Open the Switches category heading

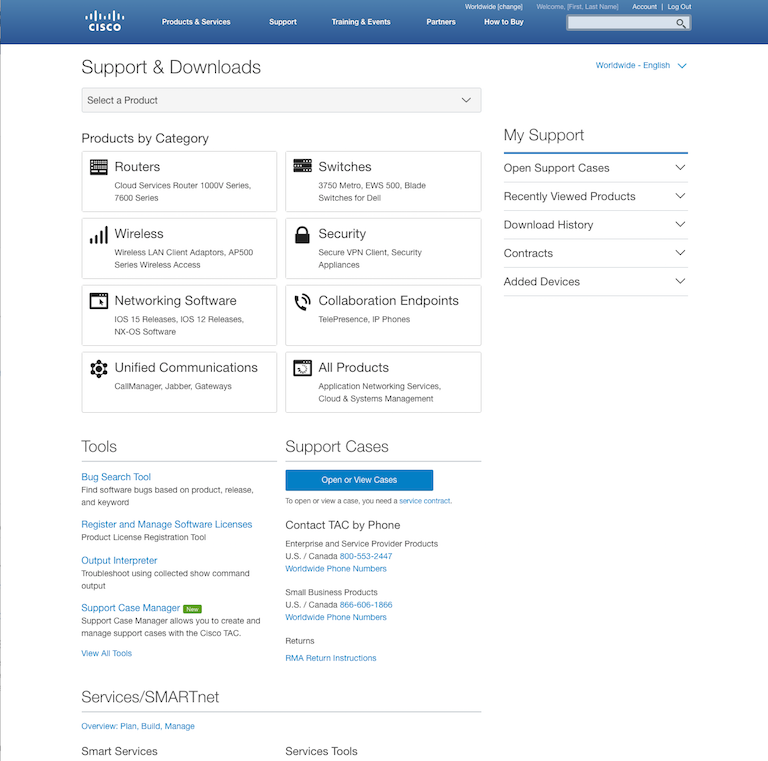pyautogui.click(x=345, y=167)
